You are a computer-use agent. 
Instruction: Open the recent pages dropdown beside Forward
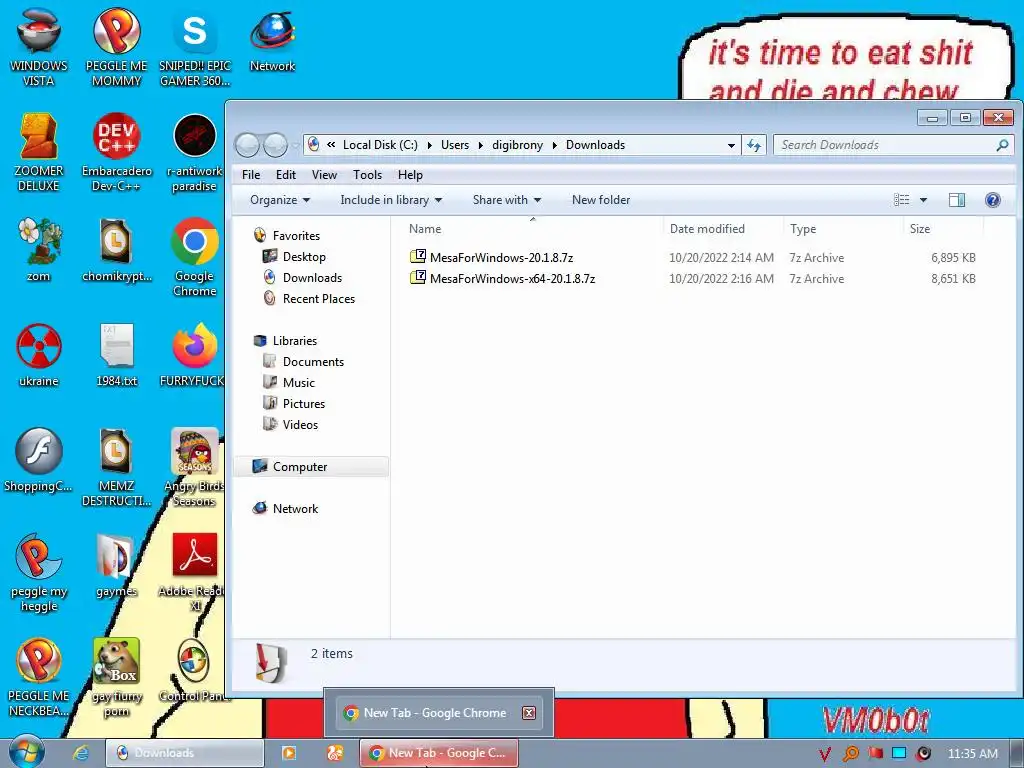coord(295,145)
